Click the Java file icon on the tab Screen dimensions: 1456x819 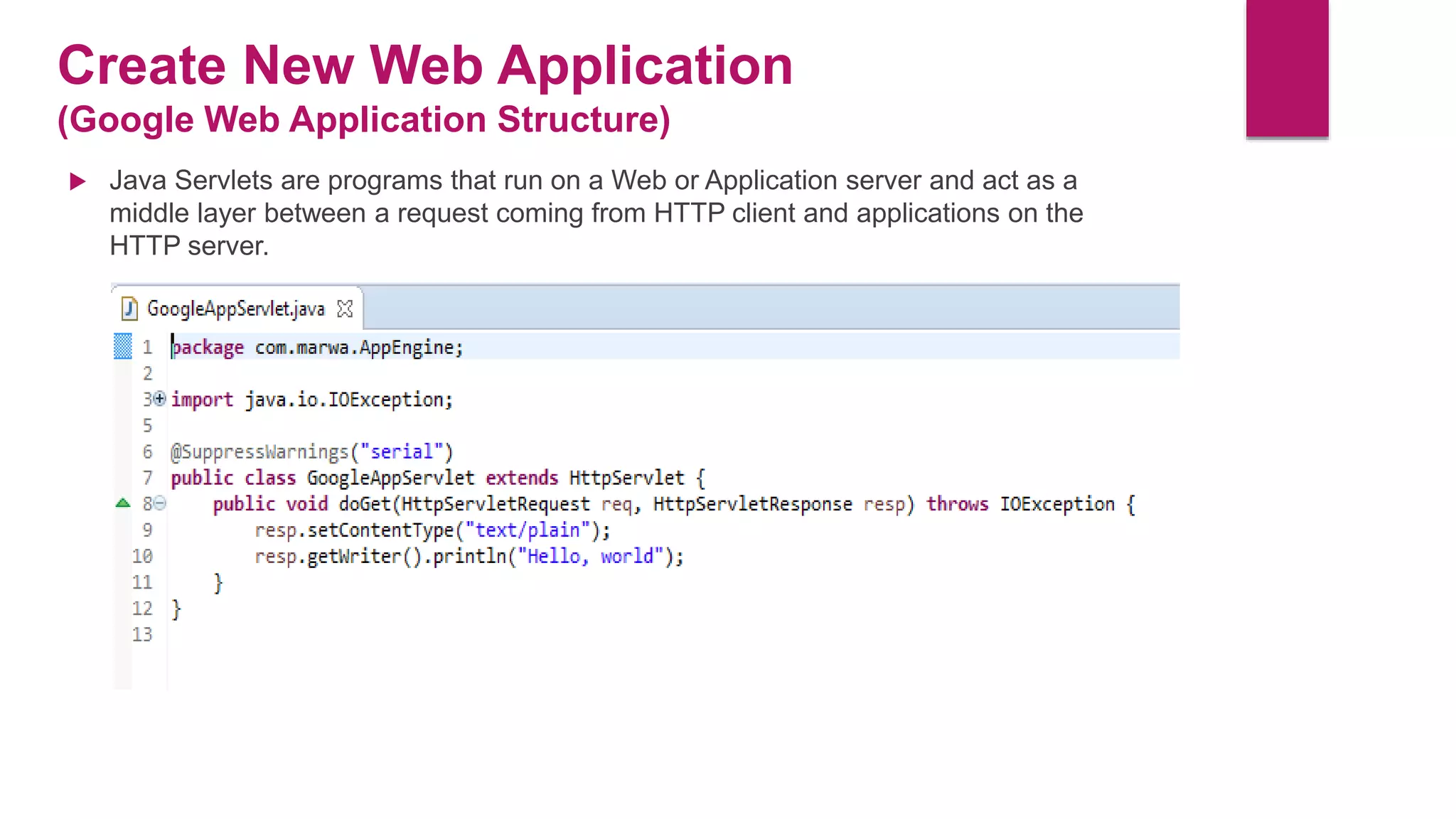click(129, 309)
